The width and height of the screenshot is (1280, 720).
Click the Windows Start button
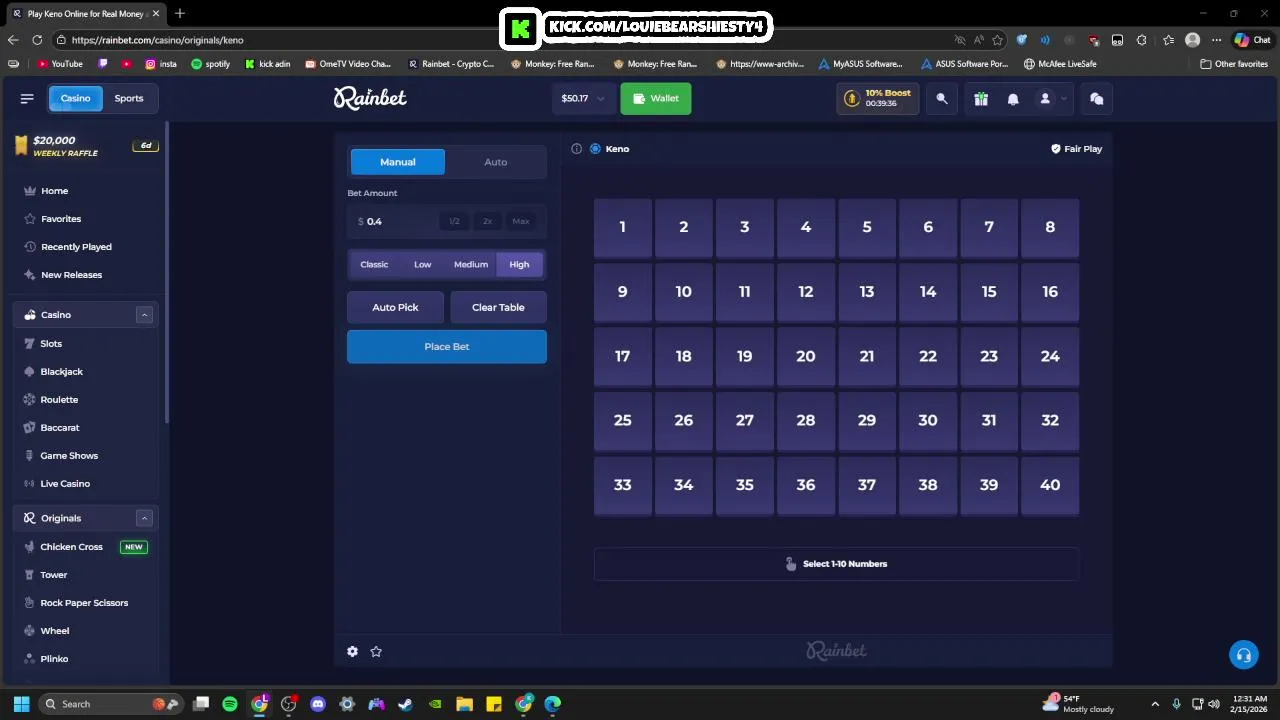tap(21, 704)
